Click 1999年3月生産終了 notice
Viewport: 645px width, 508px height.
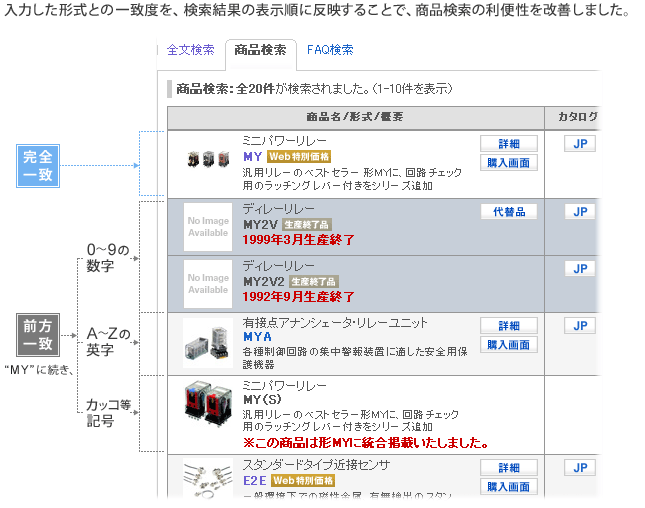tap(298, 239)
